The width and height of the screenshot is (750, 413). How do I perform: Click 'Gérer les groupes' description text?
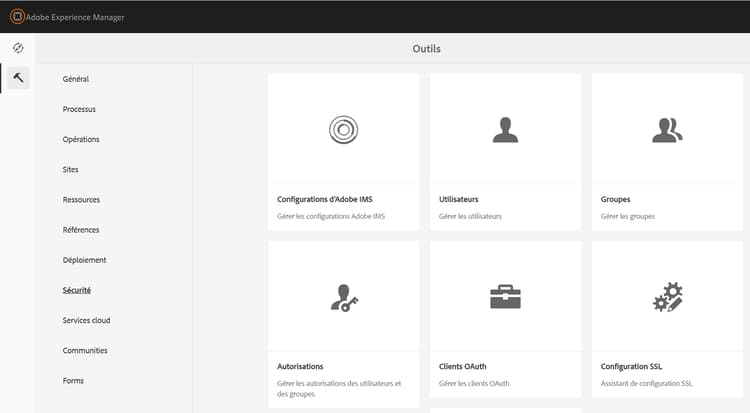pos(628,216)
